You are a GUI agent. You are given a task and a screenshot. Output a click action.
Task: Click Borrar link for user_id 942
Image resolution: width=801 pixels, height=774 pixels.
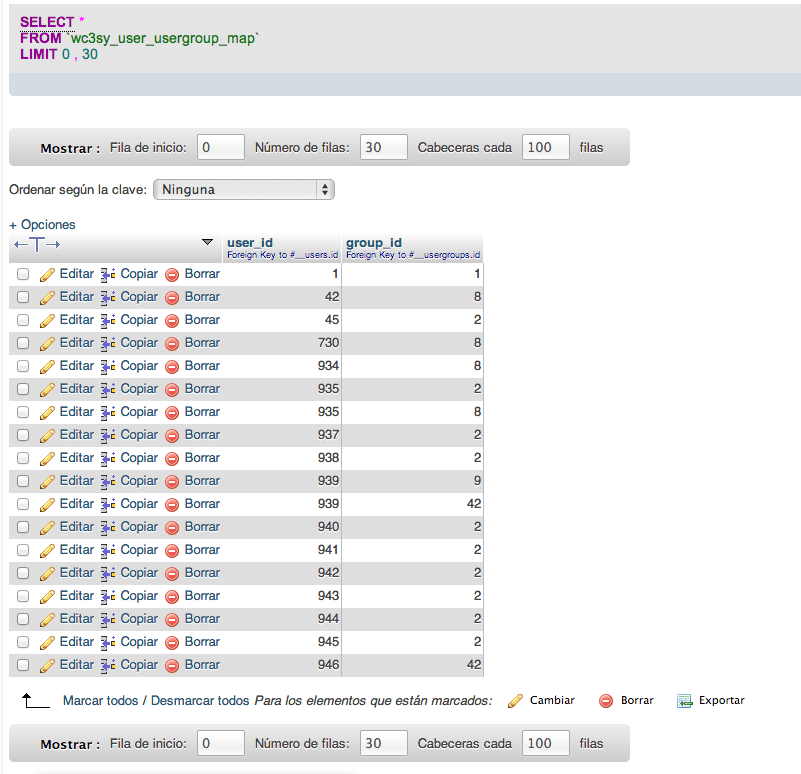[202, 573]
